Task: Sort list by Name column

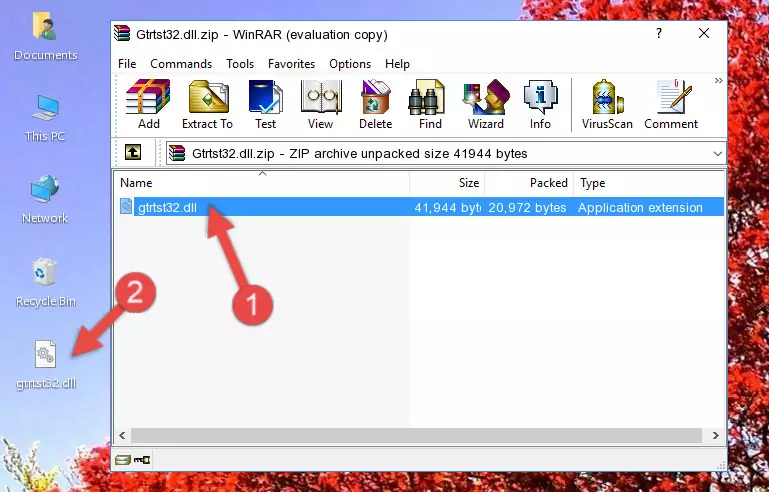Action: click(x=262, y=183)
